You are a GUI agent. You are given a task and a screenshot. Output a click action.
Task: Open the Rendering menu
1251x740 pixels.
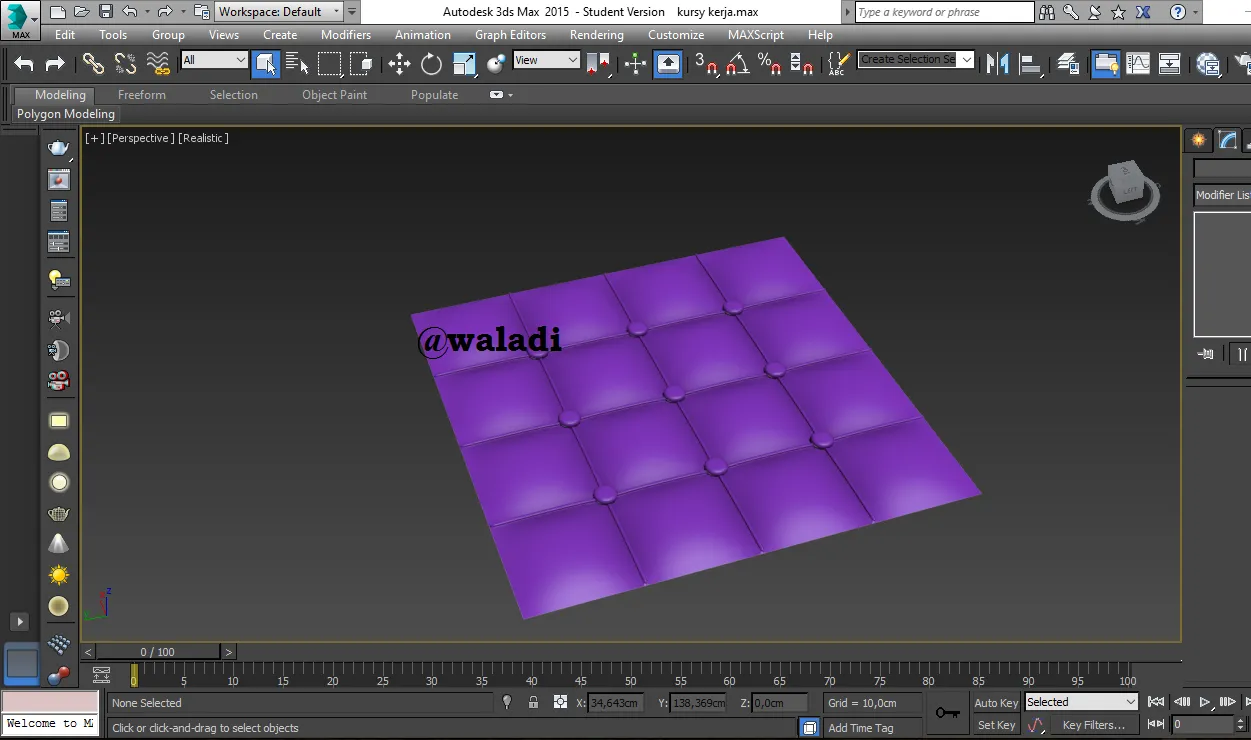(597, 34)
